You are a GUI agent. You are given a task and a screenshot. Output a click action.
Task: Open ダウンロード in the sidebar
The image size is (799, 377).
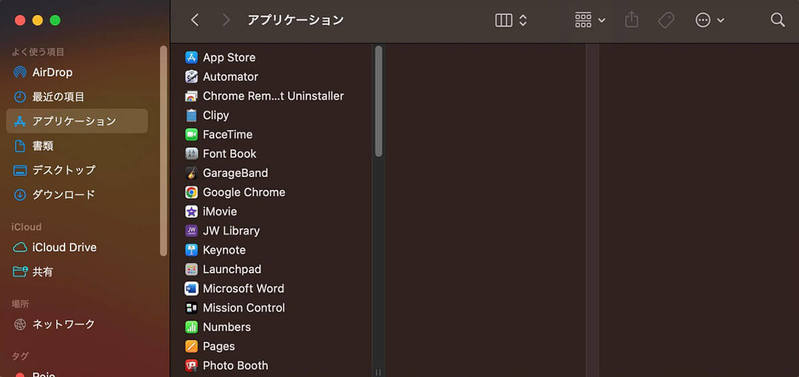pos(77,195)
